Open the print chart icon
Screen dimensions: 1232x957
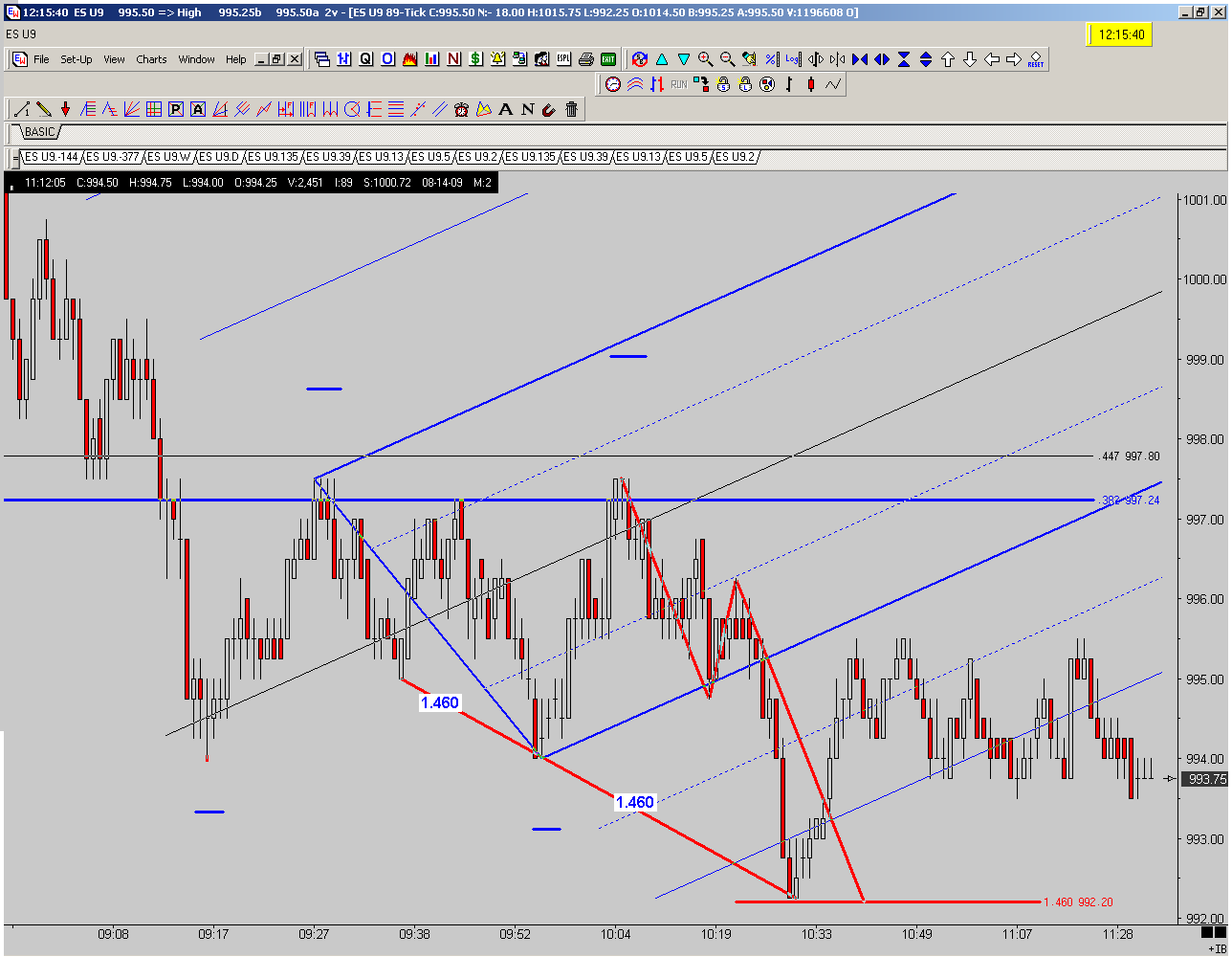click(x=585, y=59)
